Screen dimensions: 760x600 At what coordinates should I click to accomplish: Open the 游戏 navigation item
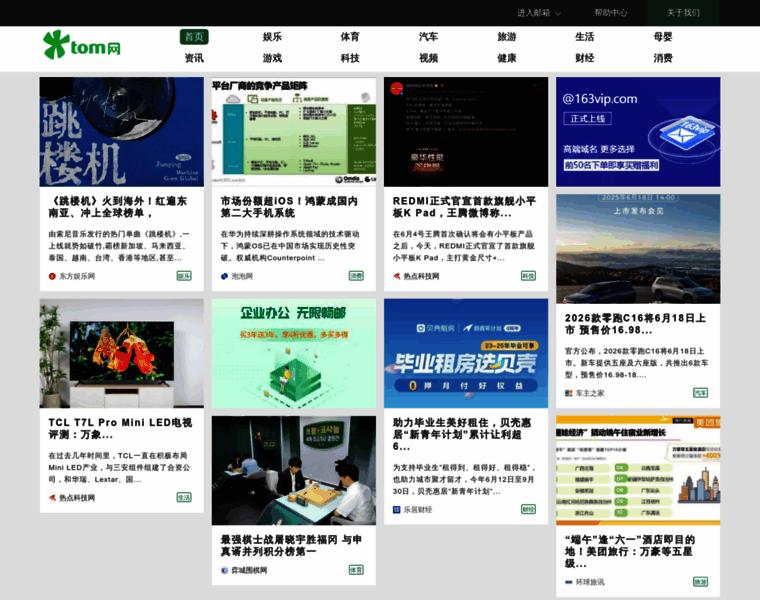click(x=272, y=58)
